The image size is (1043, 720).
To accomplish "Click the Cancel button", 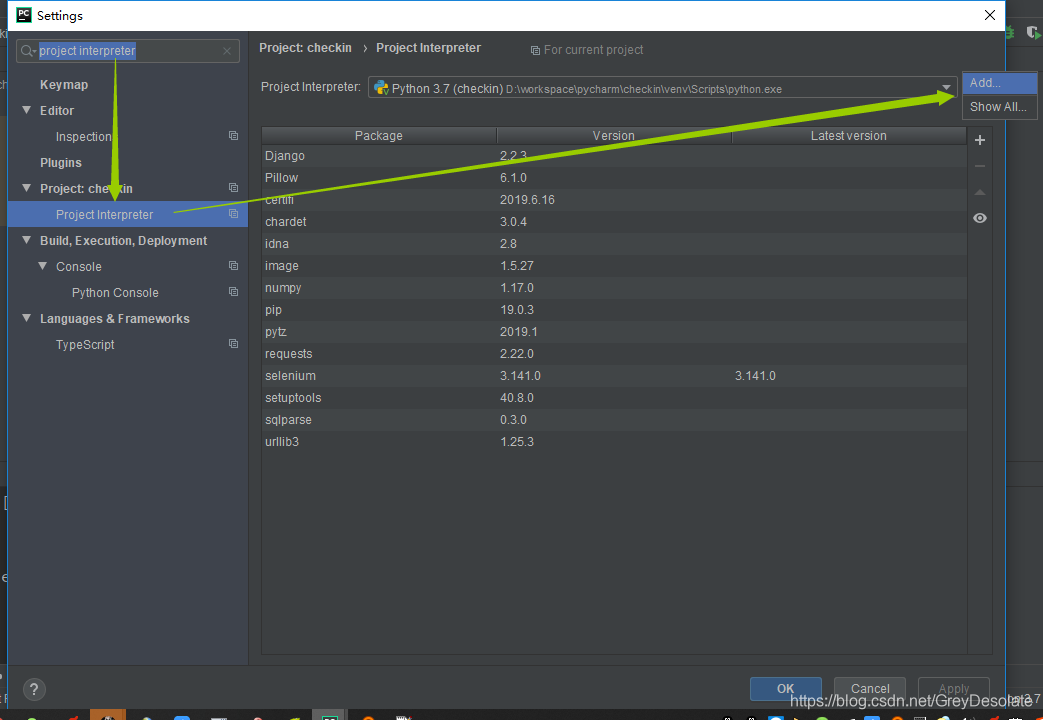I will pos(870,689).
